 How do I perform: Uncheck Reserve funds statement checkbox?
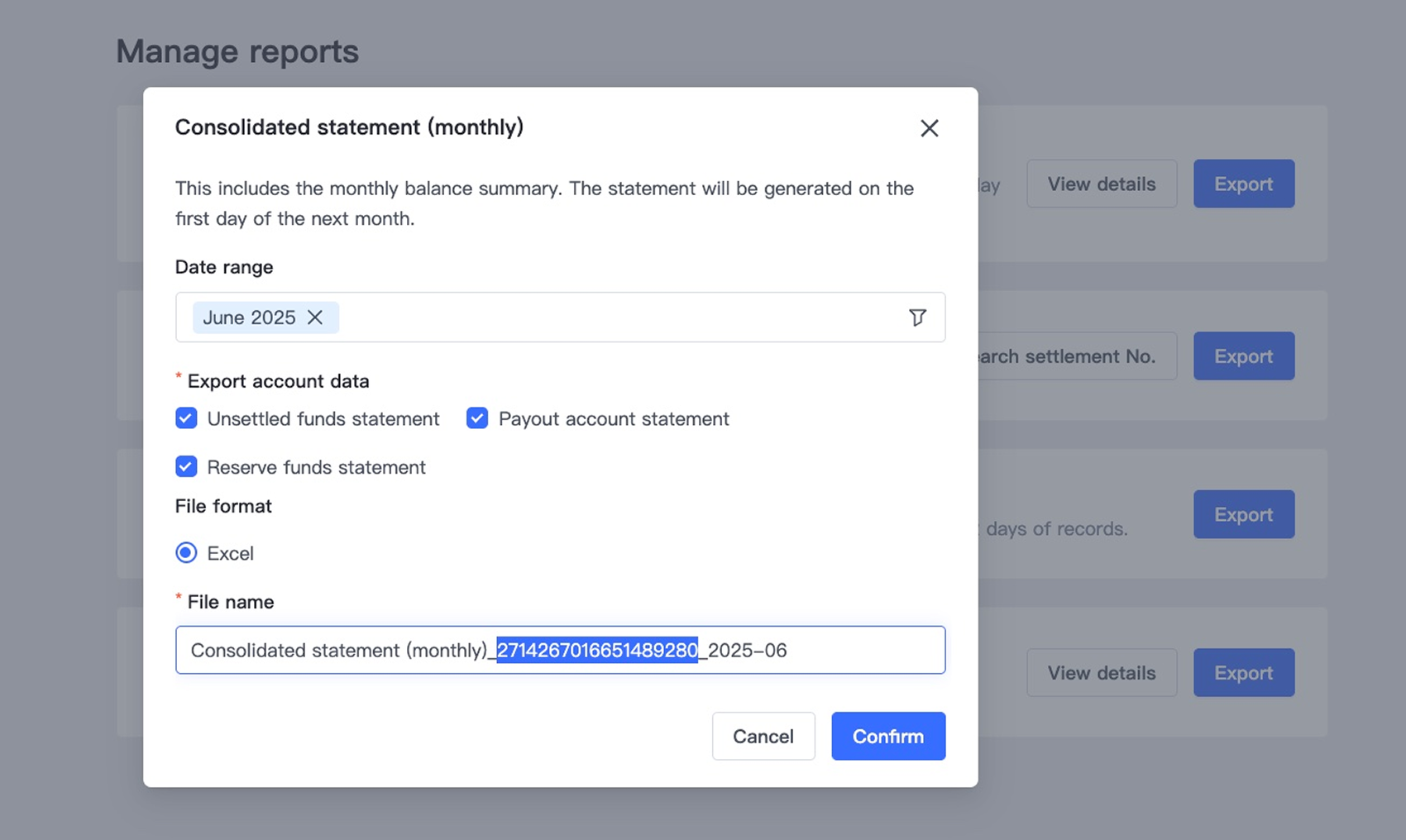[186, 467]
